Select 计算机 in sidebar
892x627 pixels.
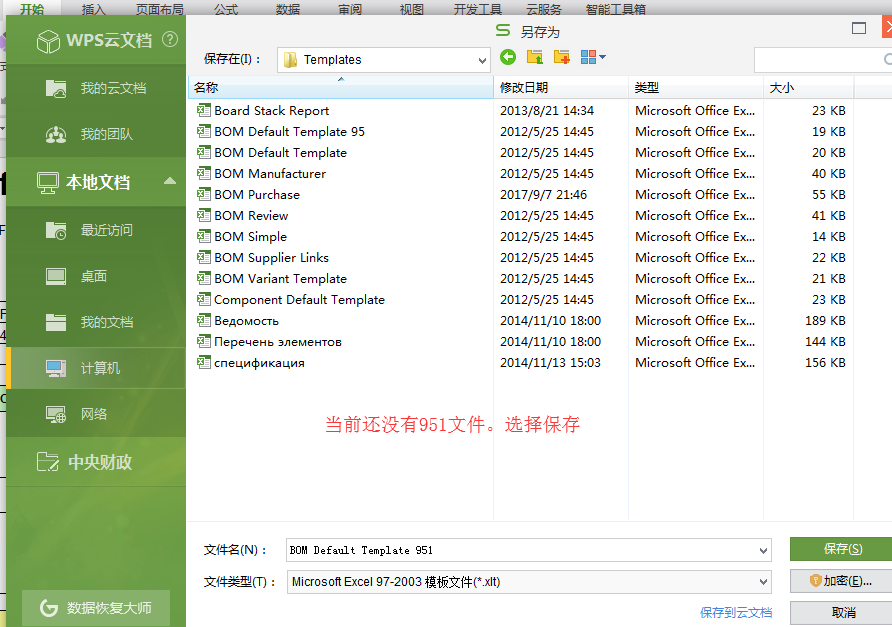96,368
